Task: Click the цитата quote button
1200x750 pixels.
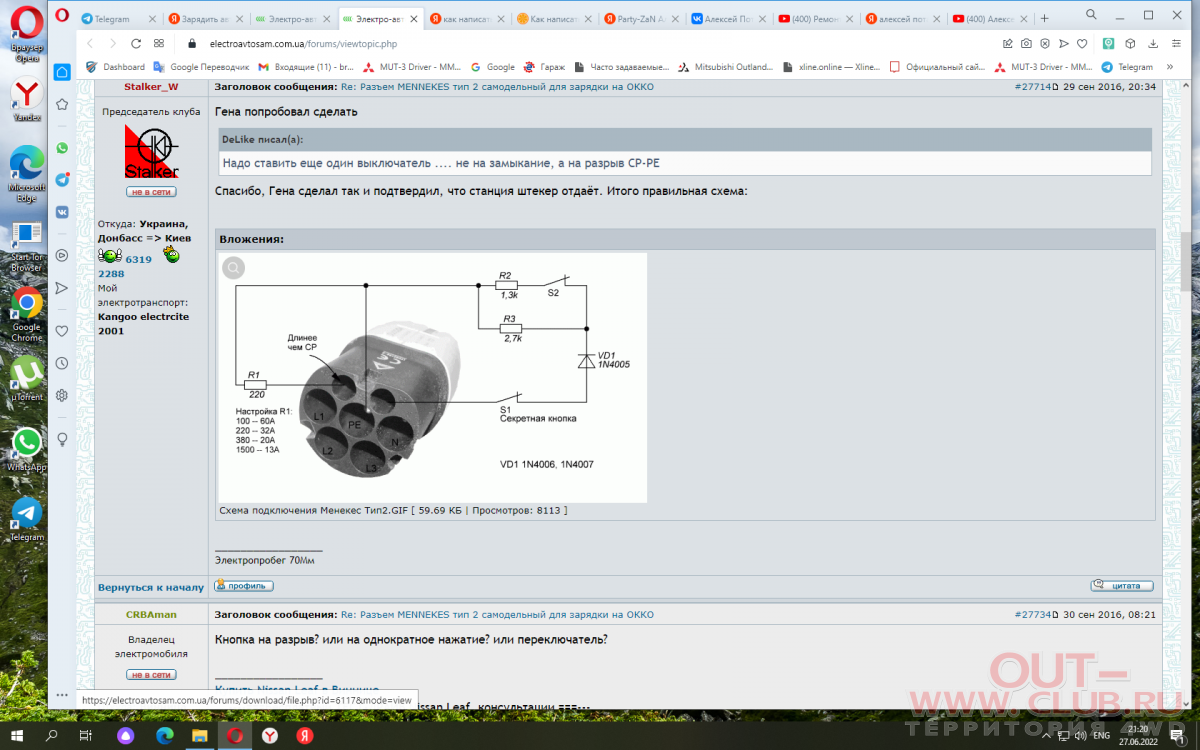Action: tap(1122, 586)
